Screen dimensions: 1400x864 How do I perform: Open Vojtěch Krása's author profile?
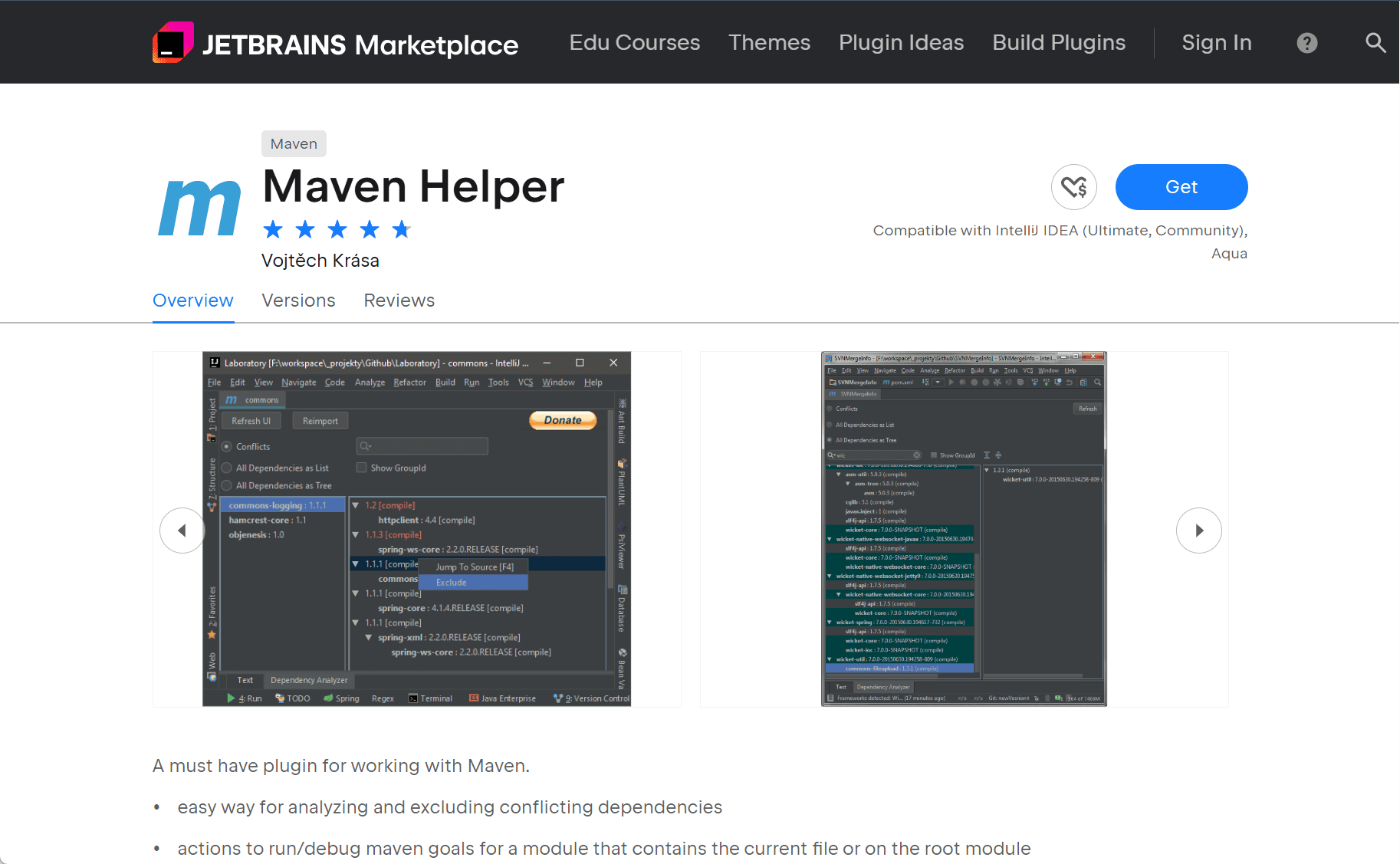click(320, 261)
